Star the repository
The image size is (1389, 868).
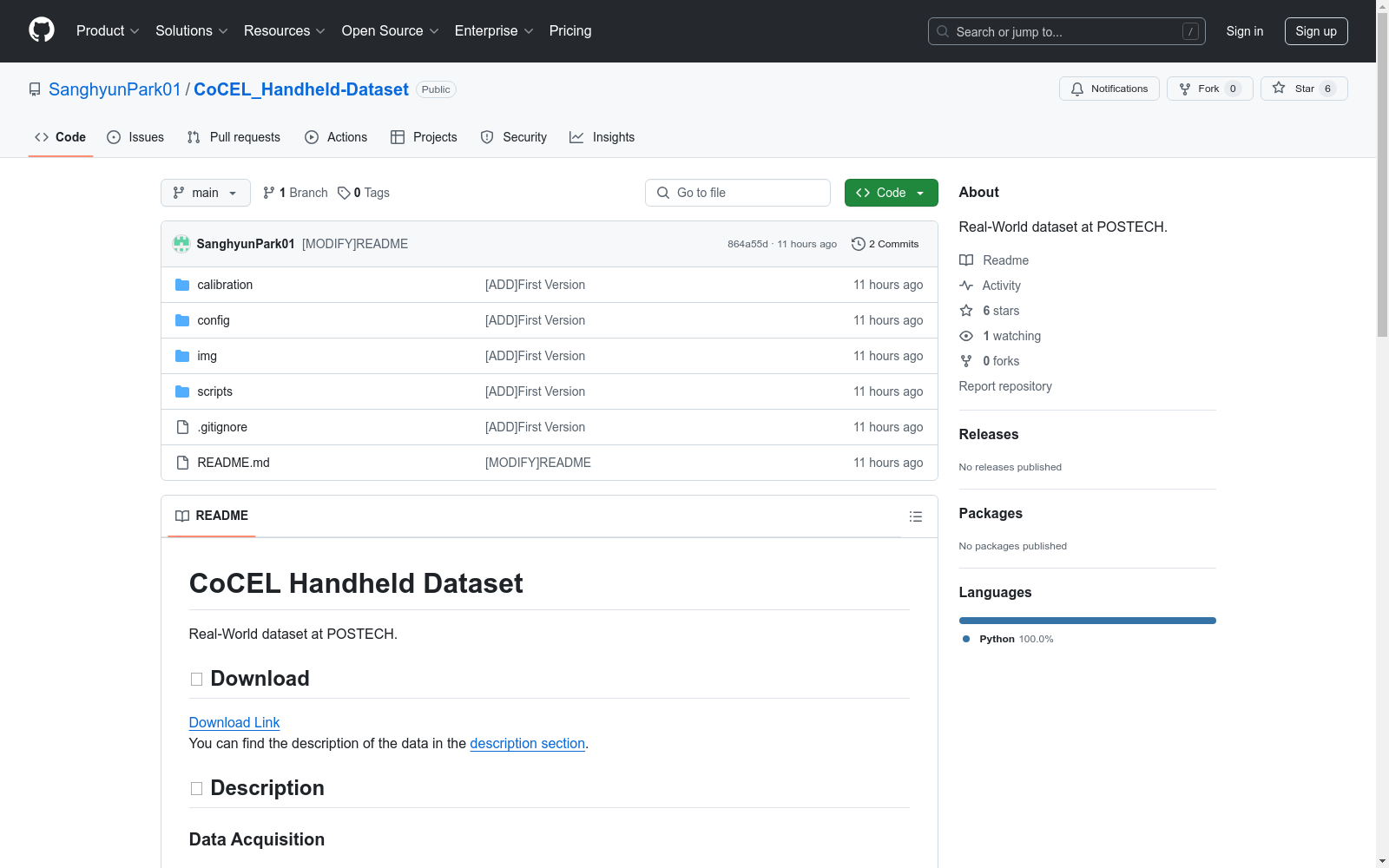coord(1304,89)
